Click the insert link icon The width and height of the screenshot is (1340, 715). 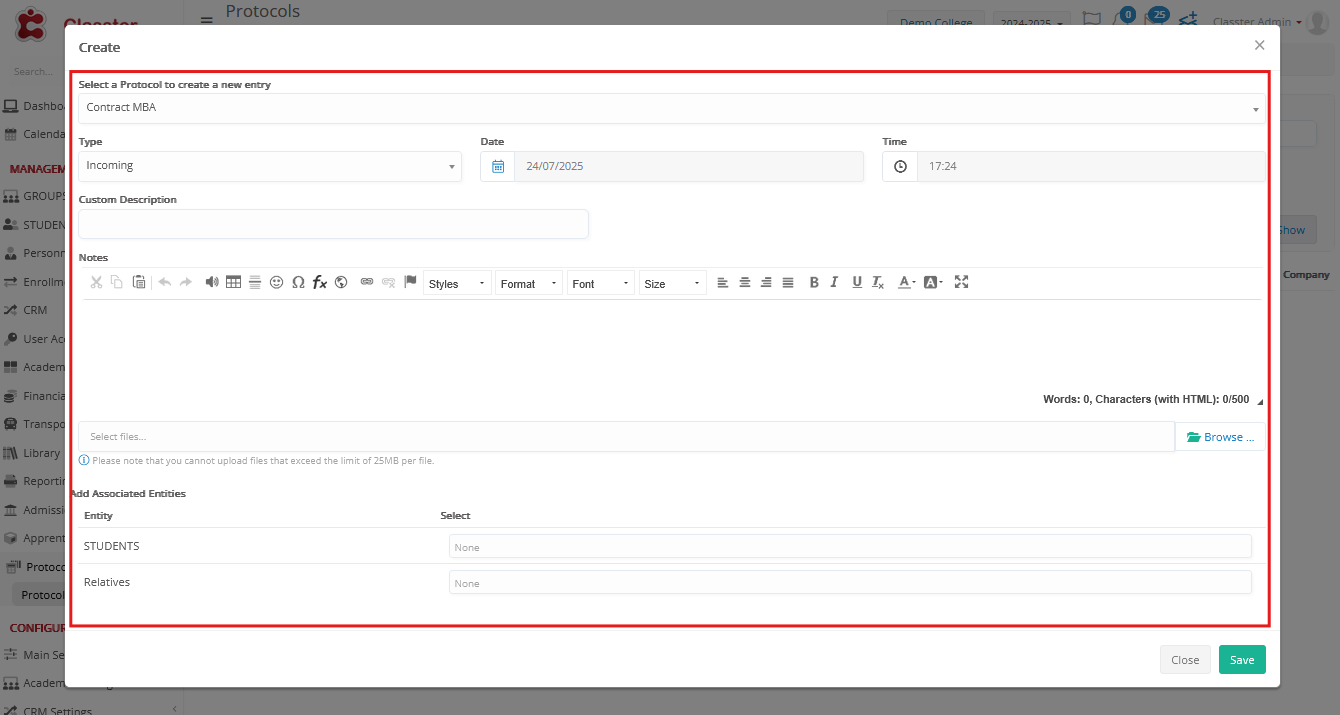pyautogui.click(x=367, y=283)
